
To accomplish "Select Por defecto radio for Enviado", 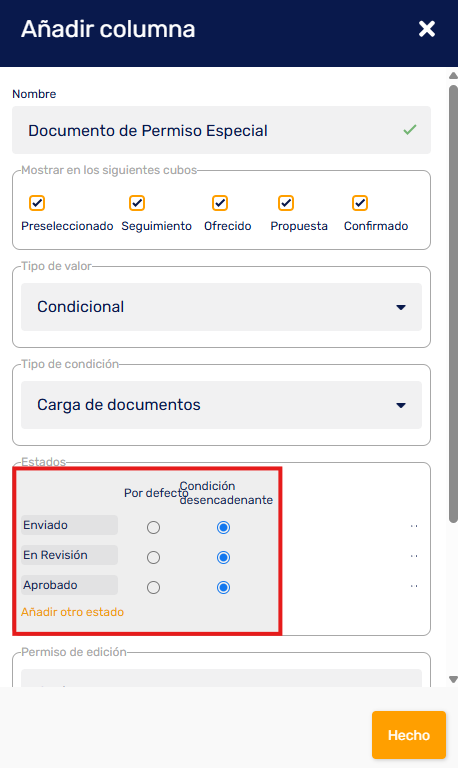I will coord(153,528).
